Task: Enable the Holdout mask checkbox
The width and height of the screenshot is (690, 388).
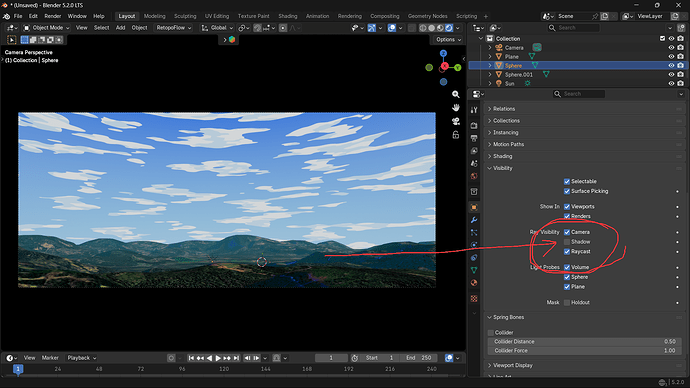Action: pyautogui.click(x=567, y=303)
